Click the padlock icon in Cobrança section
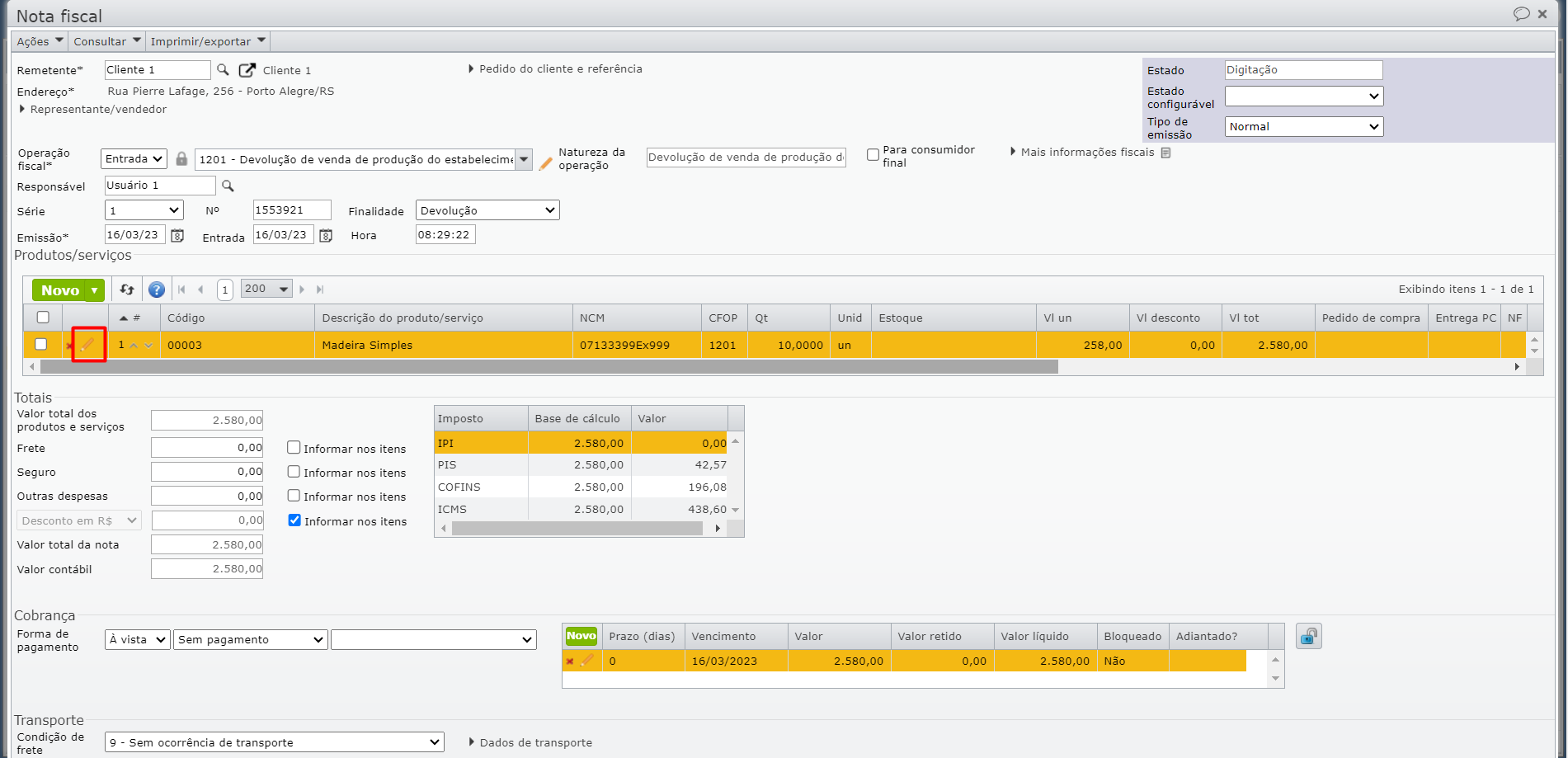Screen dimensions: 1568x758 1308,637
